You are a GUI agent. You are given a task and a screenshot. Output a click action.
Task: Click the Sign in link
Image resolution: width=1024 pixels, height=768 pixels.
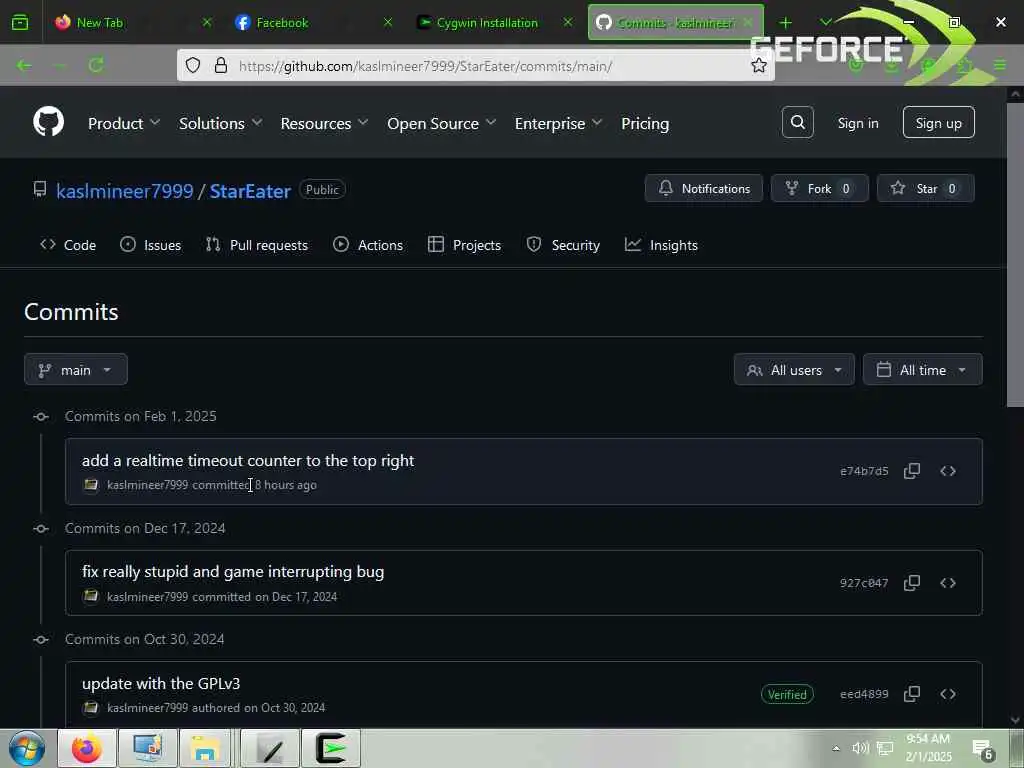tap(857, 123)
